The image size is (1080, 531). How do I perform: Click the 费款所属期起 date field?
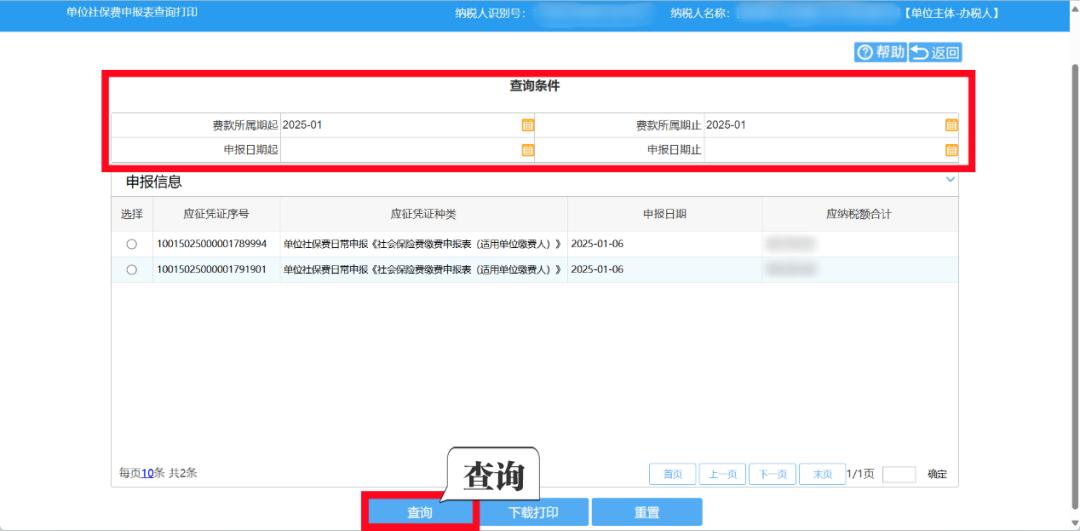400,125
